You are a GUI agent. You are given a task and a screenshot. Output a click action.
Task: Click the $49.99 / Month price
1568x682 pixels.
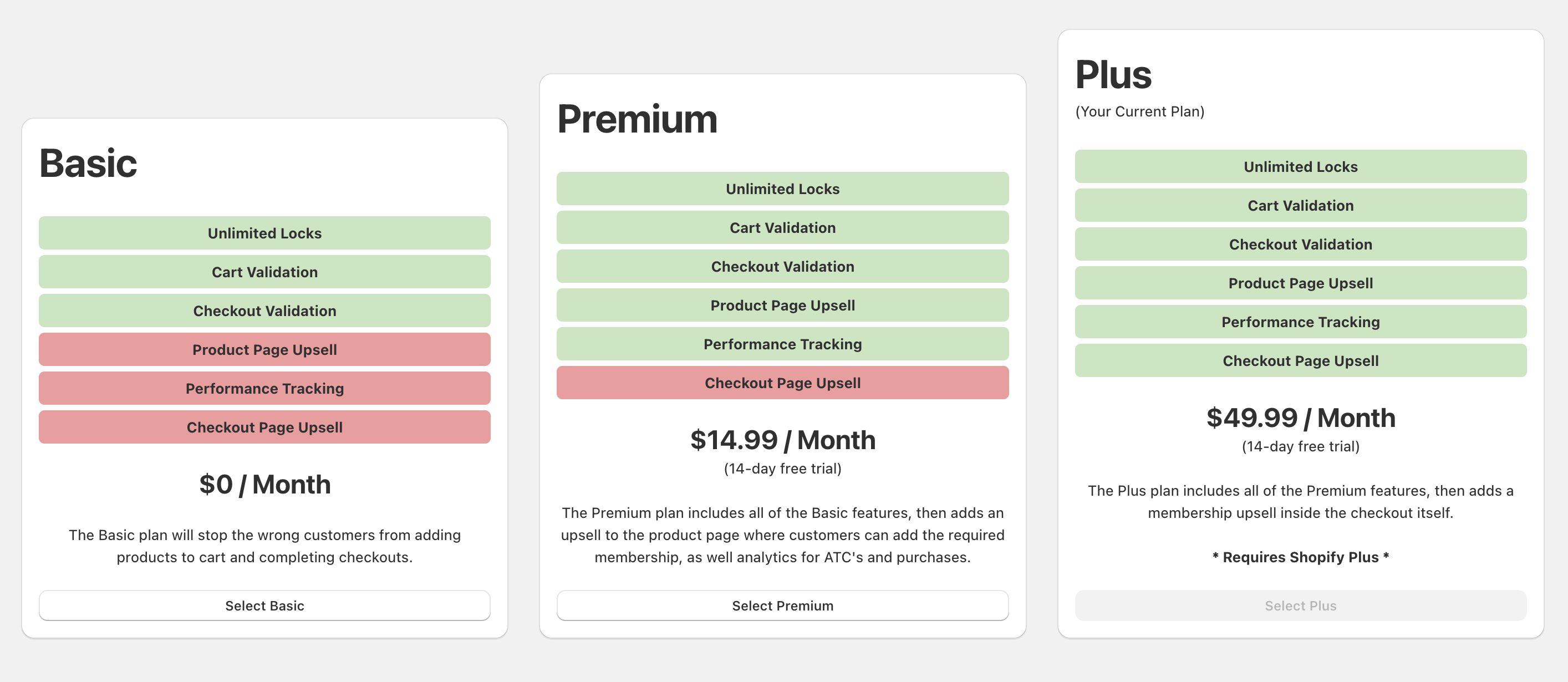[1300, 418]
